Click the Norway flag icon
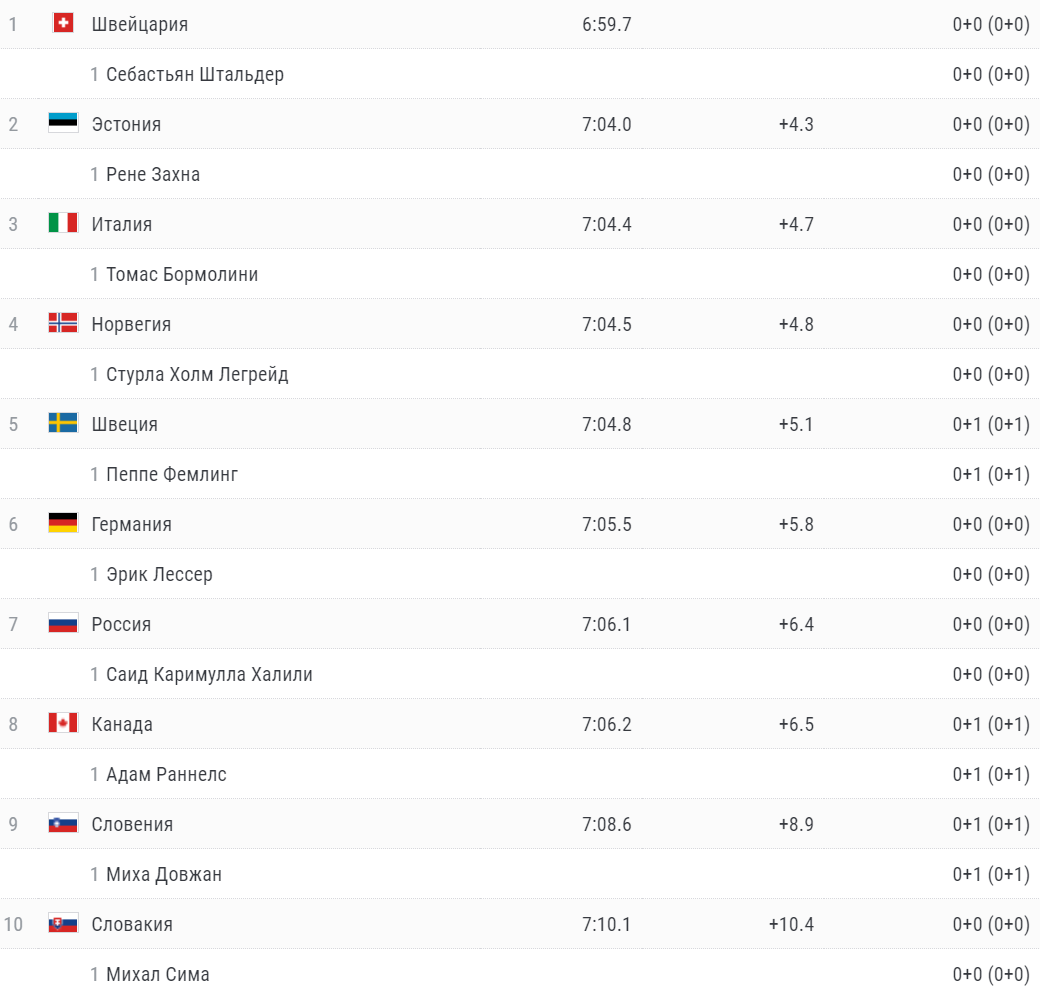The image size is (1040, 993). (x=63, y=323)
